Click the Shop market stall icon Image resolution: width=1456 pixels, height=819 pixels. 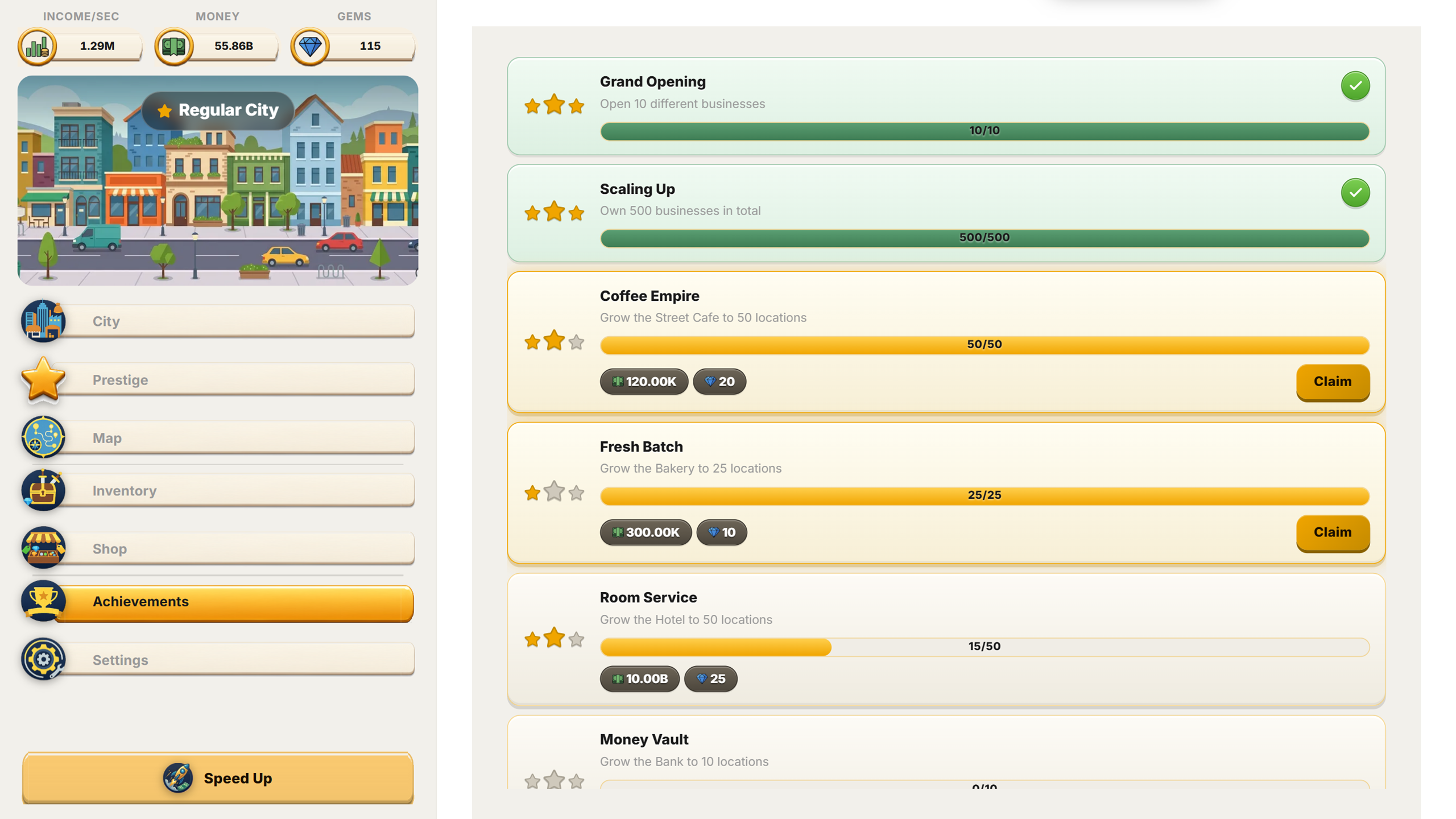click(43, 548)
